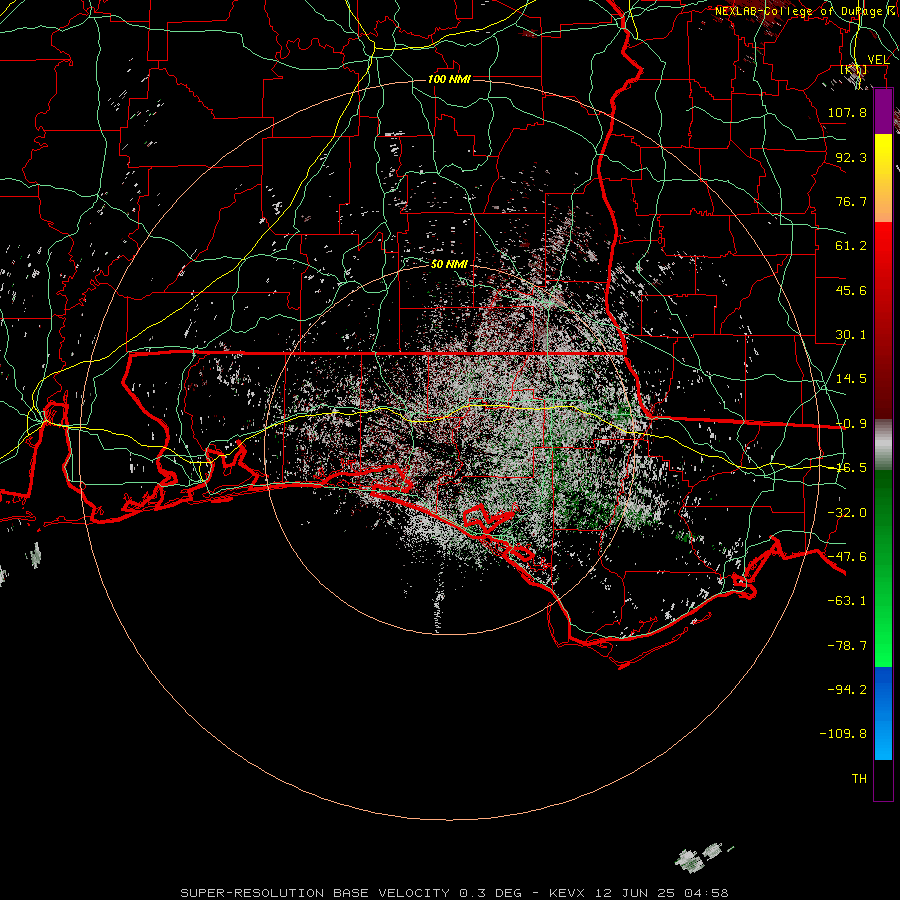Click the -32.0 legend value
900x900 pixels.
click(x=847, y=513)
